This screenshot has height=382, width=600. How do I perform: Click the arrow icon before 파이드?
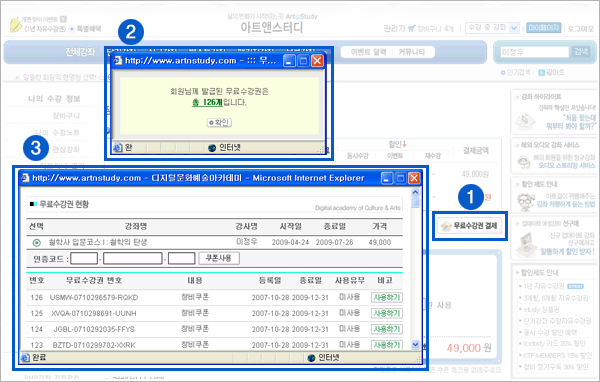tap(541, 72)
